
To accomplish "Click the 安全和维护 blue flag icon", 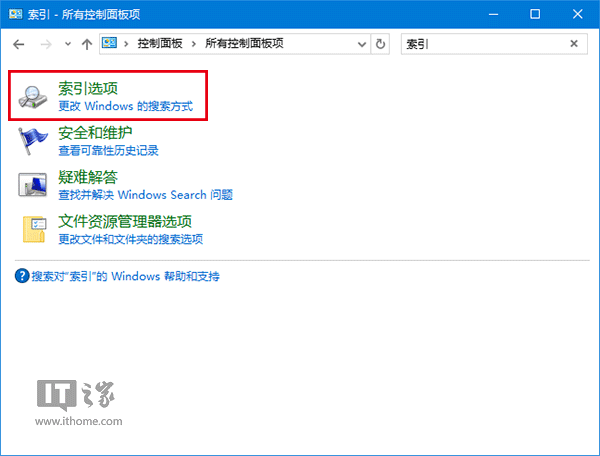I will (x=34, y=141).
